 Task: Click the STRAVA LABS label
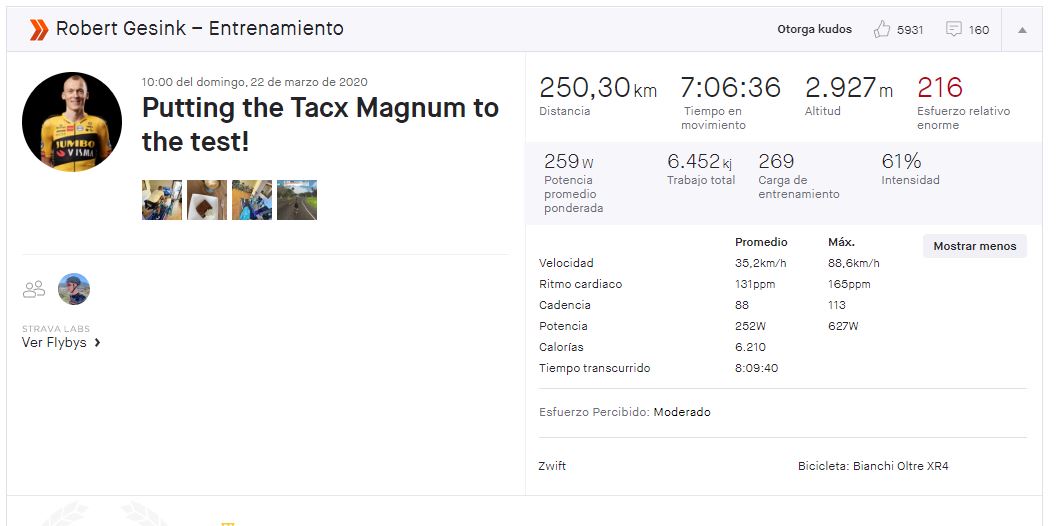(56, 328)
